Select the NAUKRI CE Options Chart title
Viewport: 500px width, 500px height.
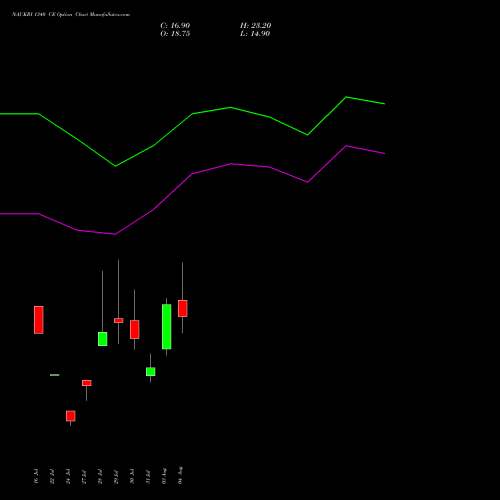(71, 15)
